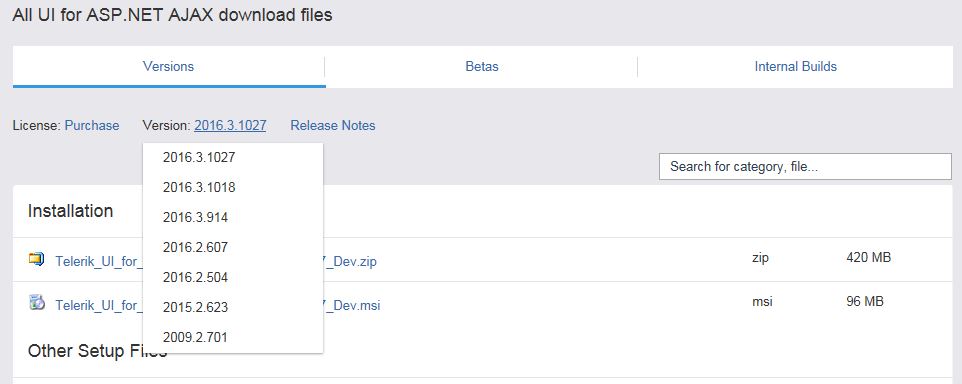Open the Betas tab
The image size is (962, 384).
click(482, 66)
